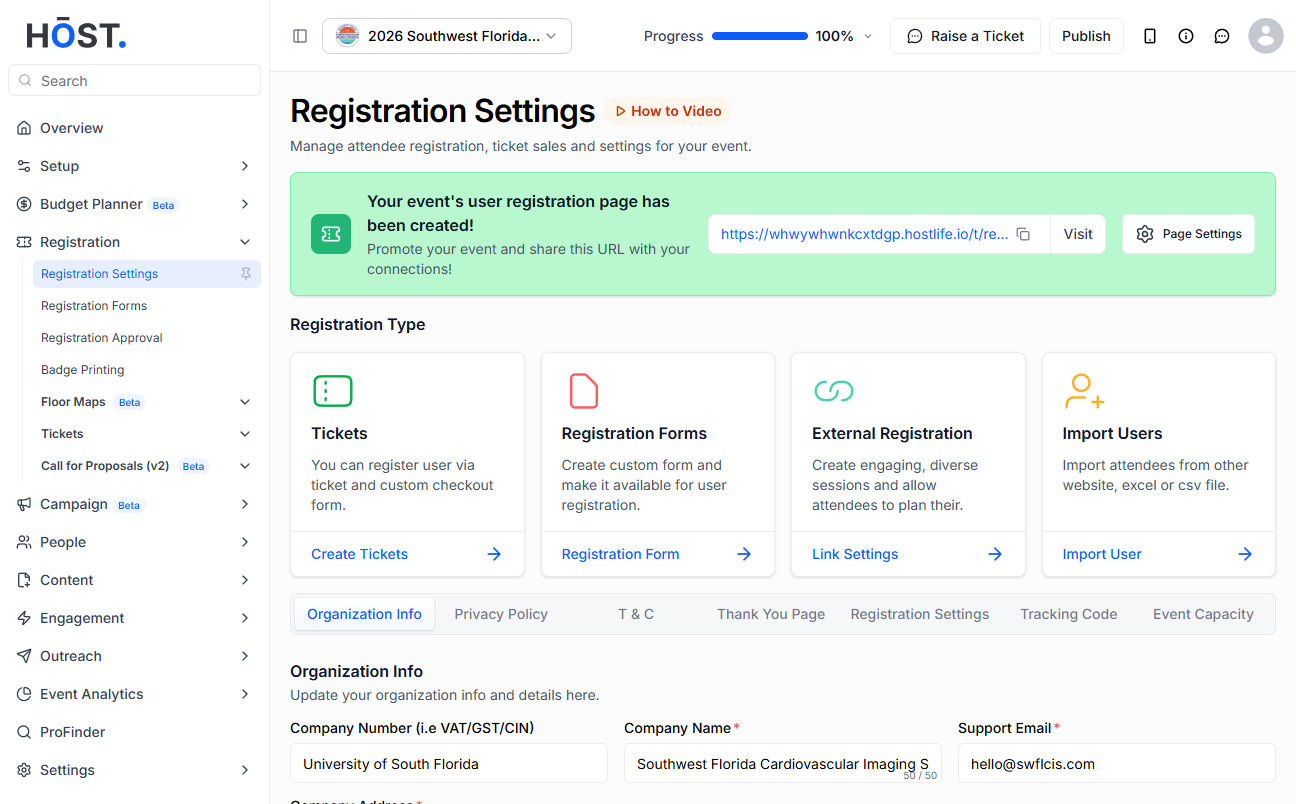Viewport: 1296px width, 804px height.
Task: Click the Outreach paper plane icon
Action: pos(24,656)
